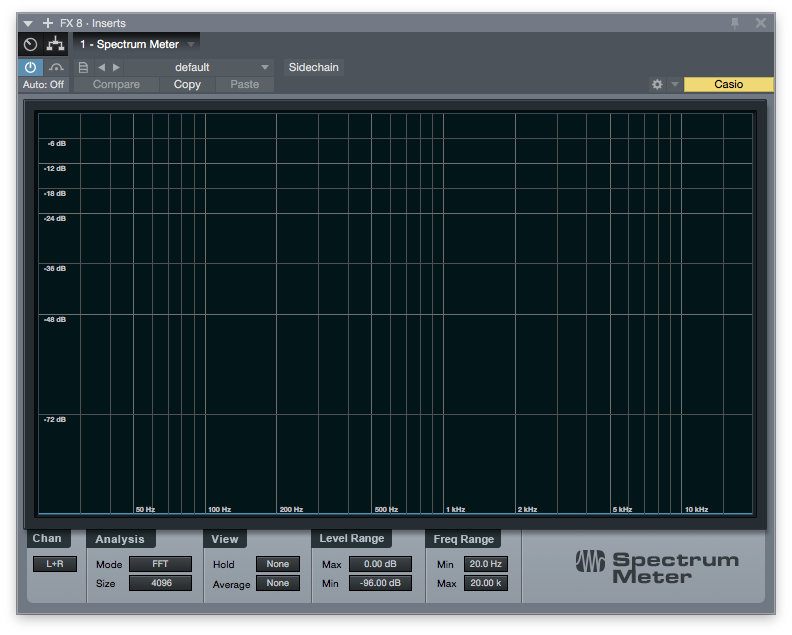Go to the next preset arrow
This screenshot has width=792, height=635.
coord(116,68)
